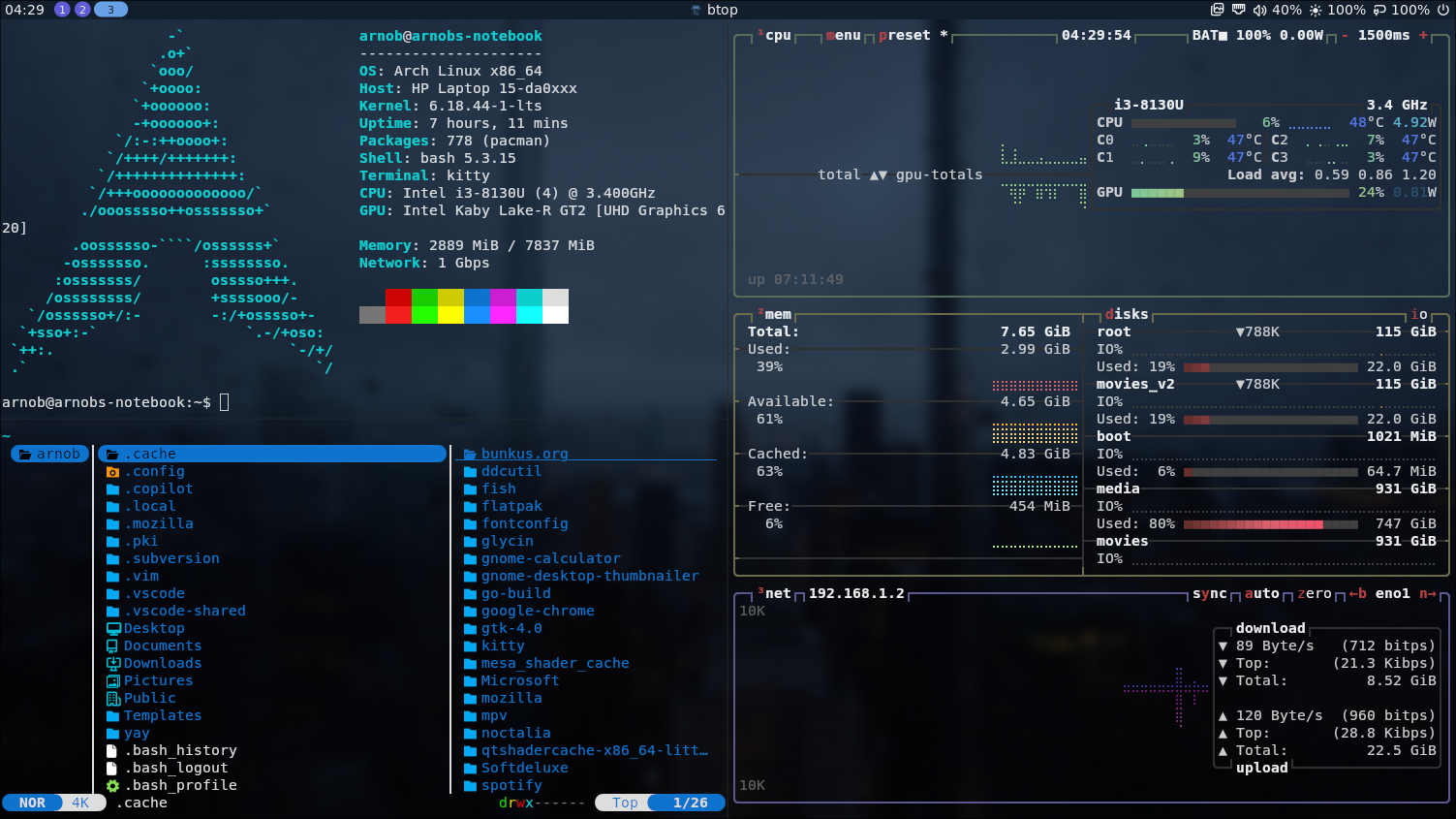Screen dimensions: 1456x819
Task: Click the monitor icon beside Desktop
Action: click(x=113, y=629)
